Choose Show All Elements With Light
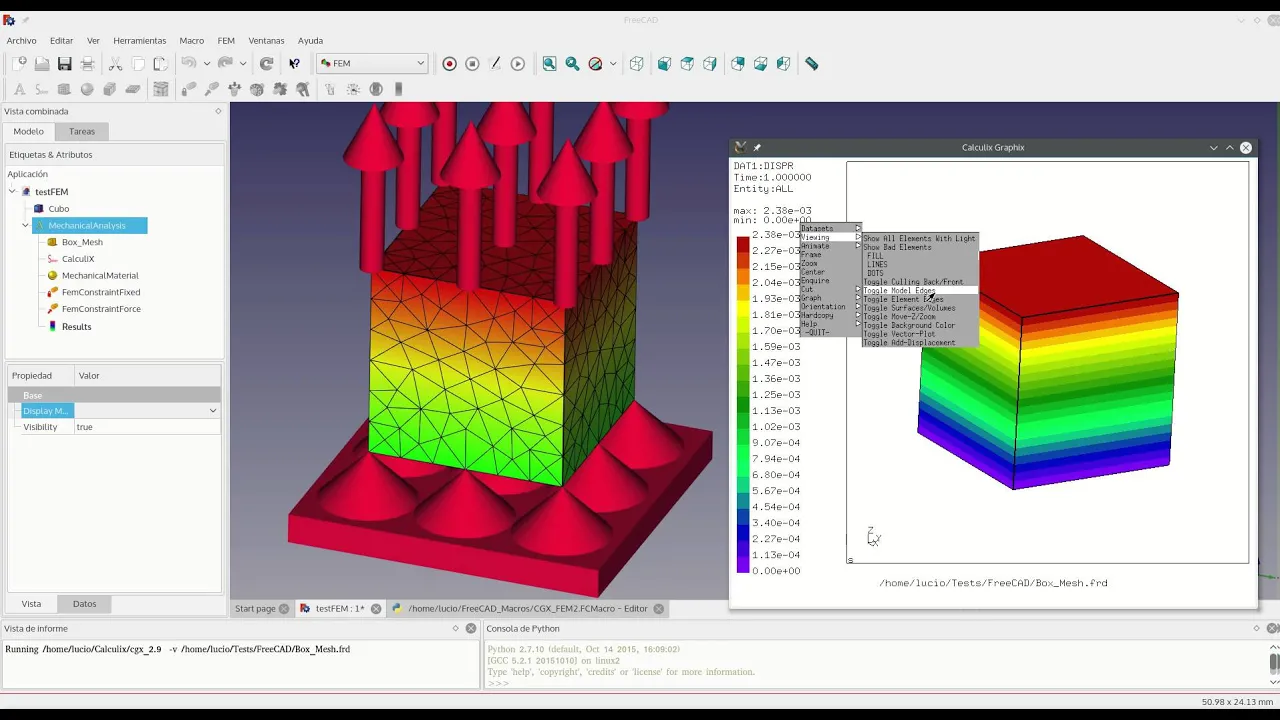The height and width of the screenshot is (720, 1280). [920, 238]
